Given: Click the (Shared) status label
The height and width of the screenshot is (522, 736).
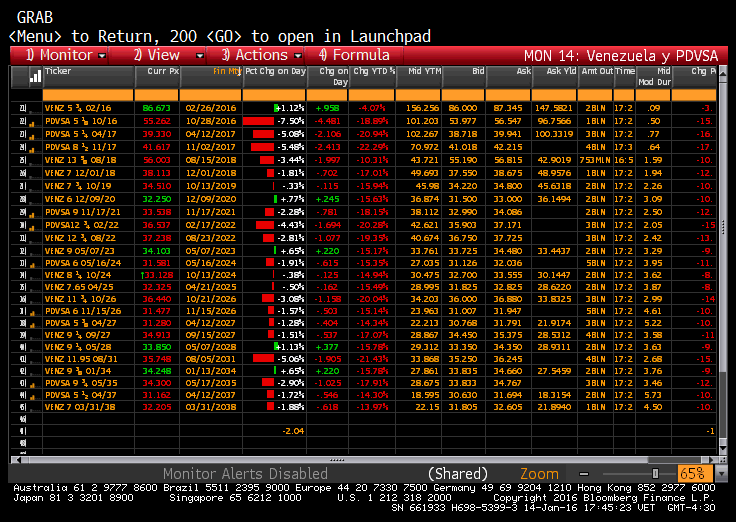Looking at the screenshot, I should coord(458,474).
